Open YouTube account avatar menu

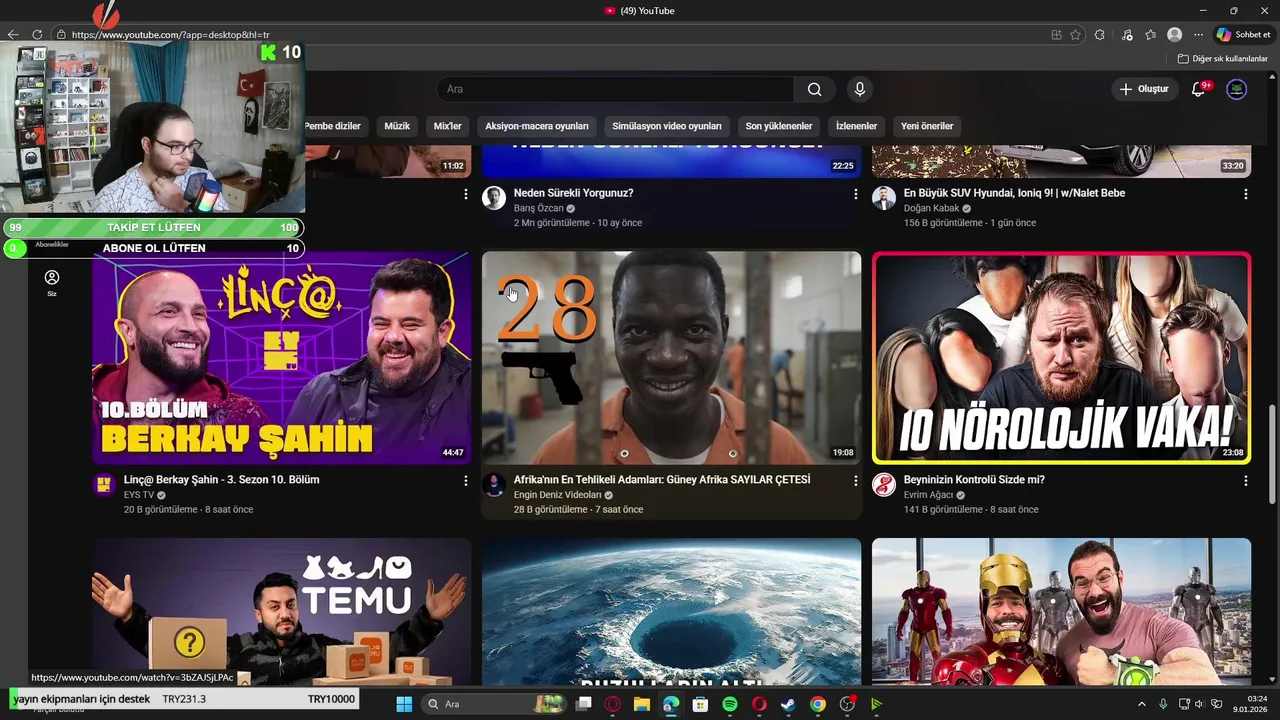(1237, 89)
